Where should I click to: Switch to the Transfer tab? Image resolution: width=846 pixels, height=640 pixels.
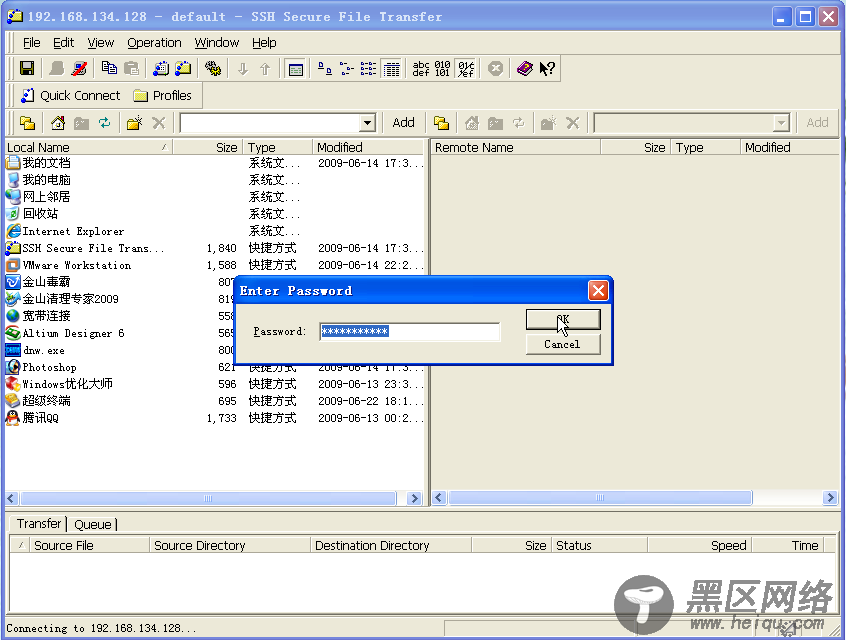pos(39,524)
